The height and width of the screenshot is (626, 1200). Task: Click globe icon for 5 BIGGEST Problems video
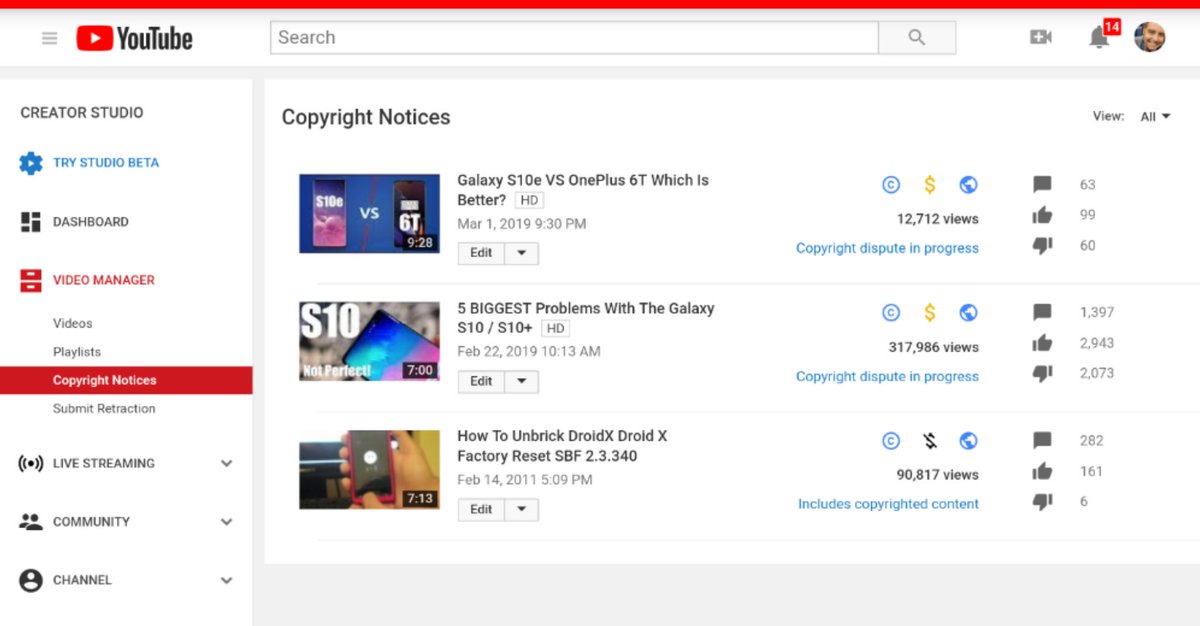[968, 313]
